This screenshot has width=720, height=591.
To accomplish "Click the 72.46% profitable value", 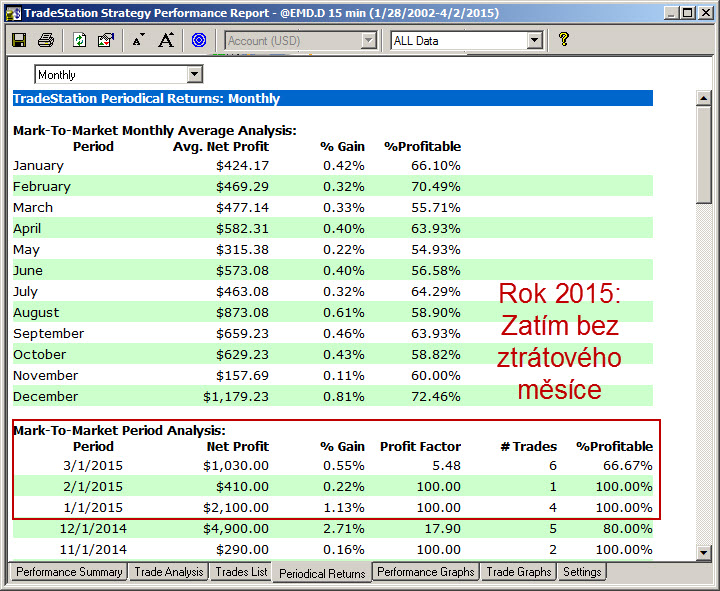I will pos(436,396).
